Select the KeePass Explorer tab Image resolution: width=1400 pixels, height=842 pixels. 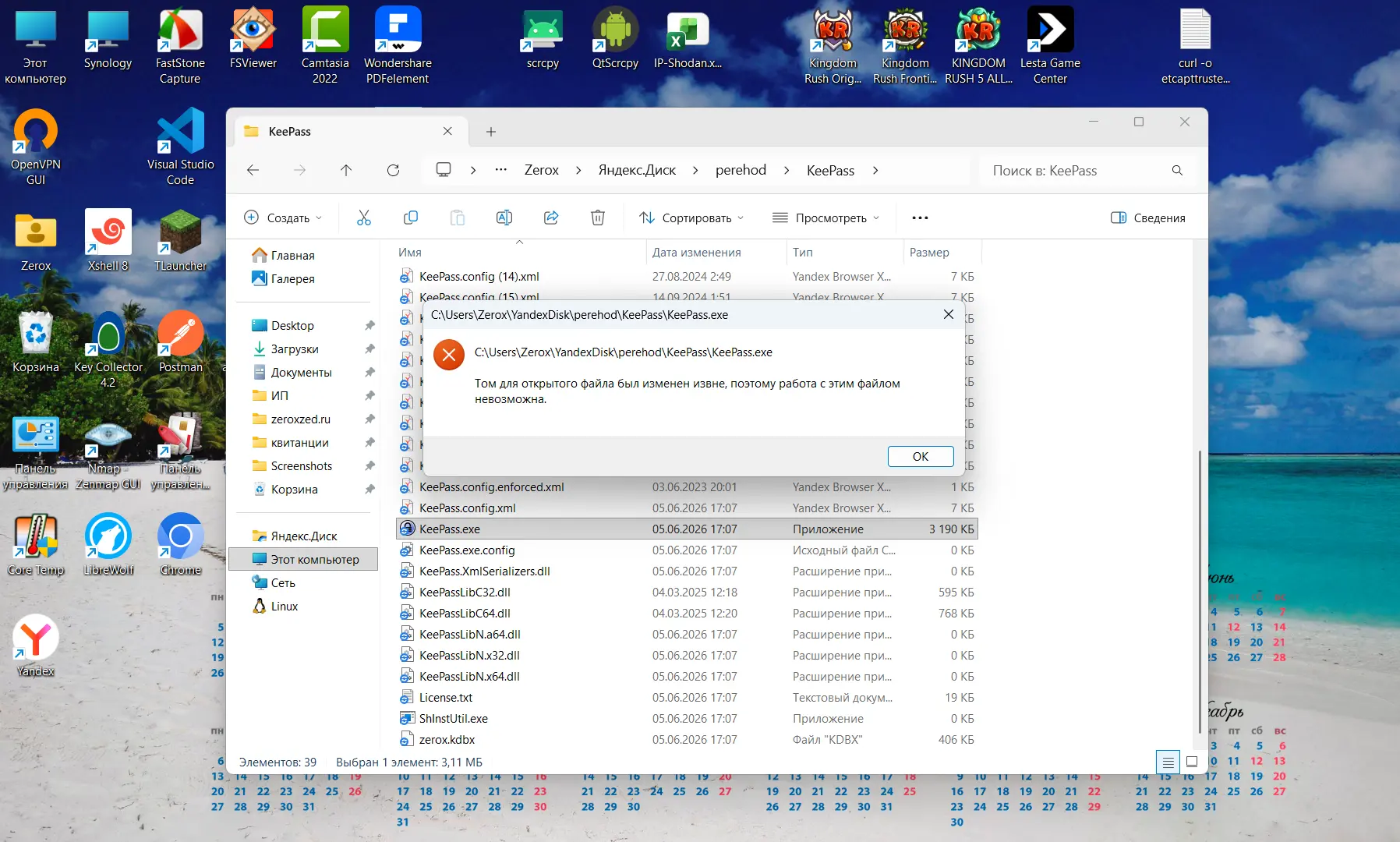[x=351, y=131]
